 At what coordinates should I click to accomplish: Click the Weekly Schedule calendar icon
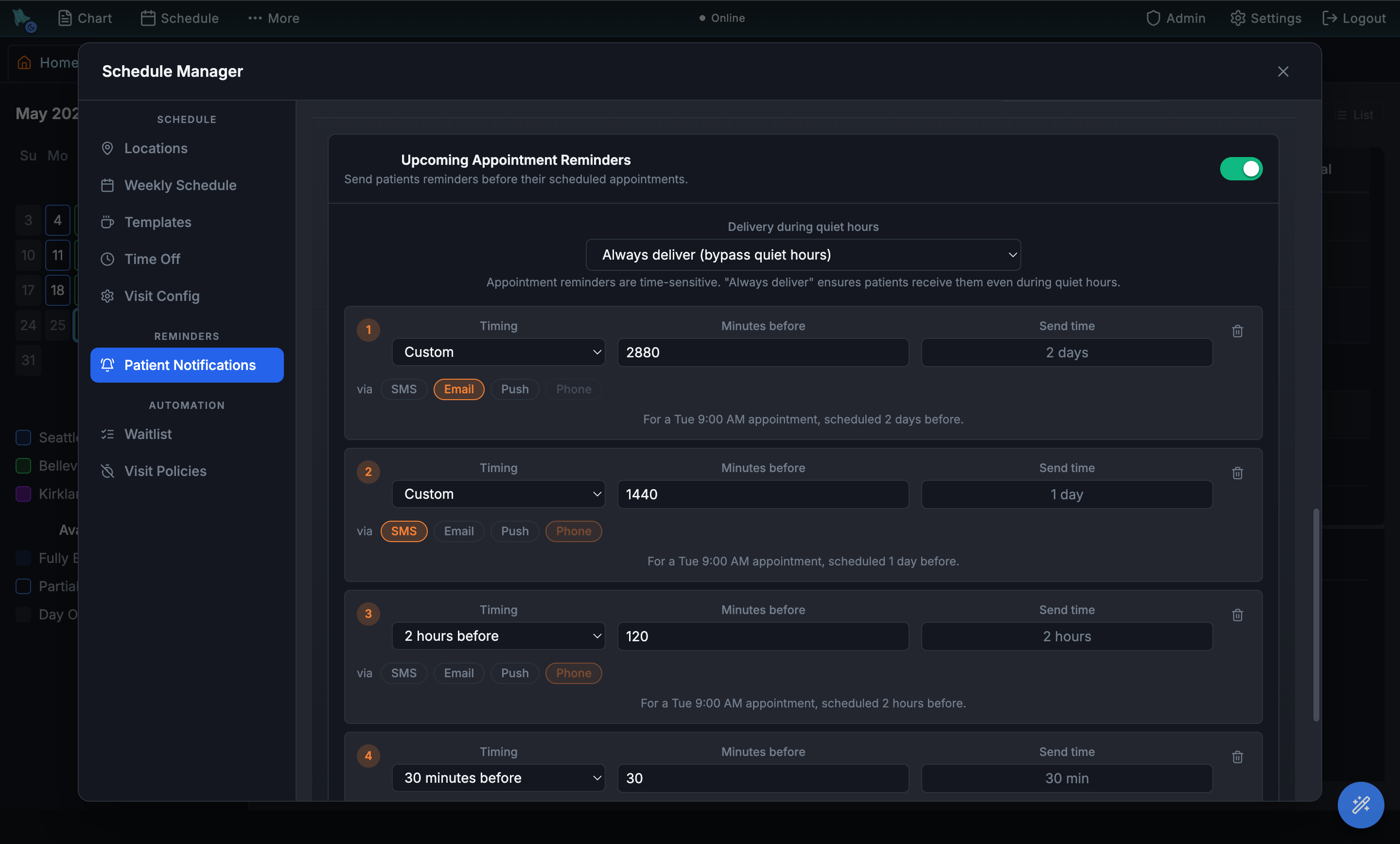[x=107, y=185]
